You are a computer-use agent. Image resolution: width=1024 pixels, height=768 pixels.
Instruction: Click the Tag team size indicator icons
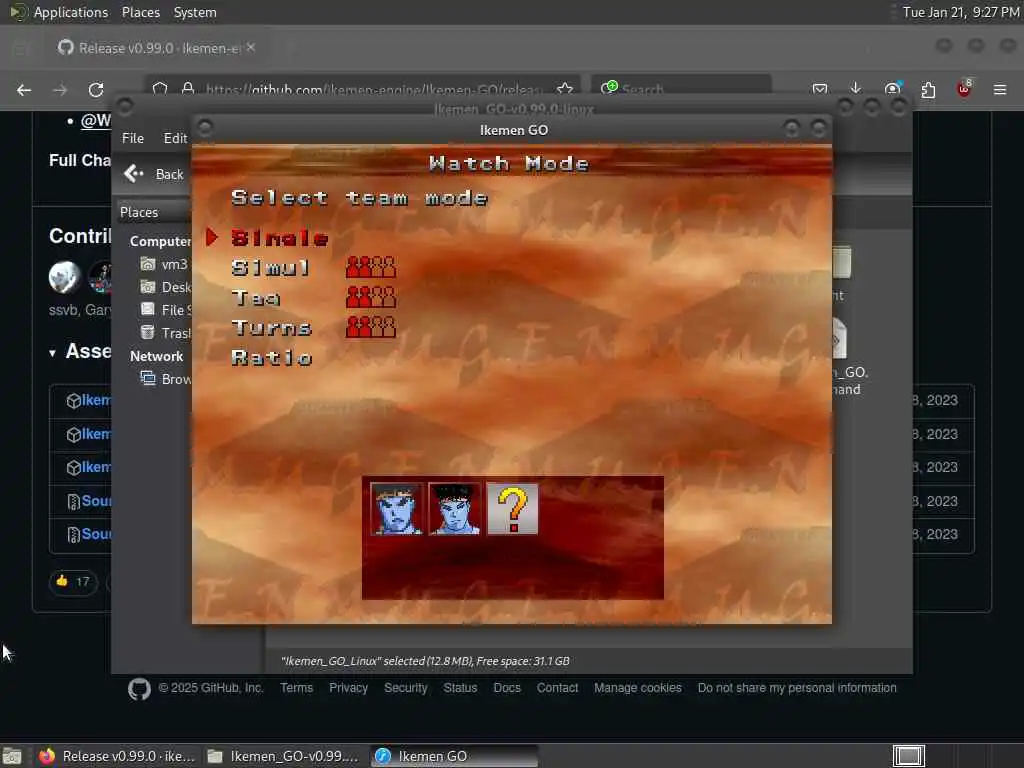point(370,297)
